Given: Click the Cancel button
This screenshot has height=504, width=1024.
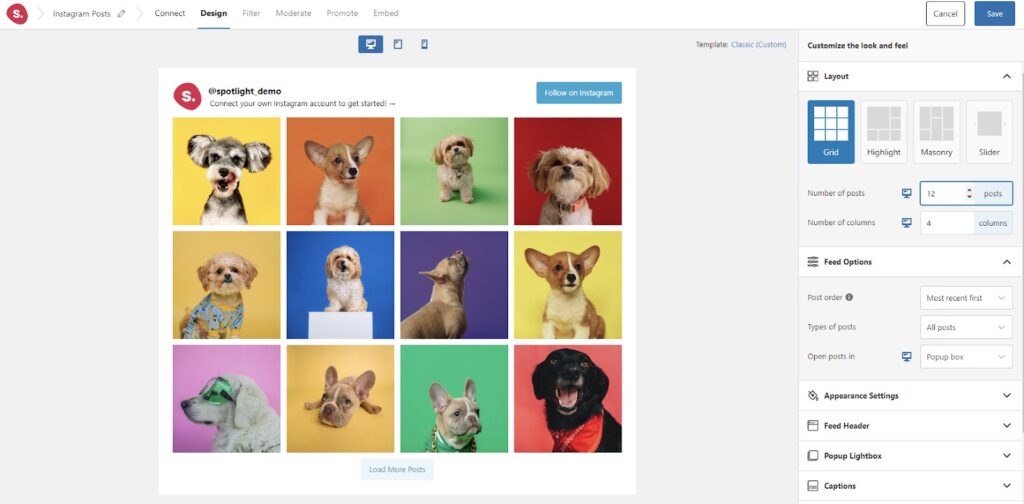Looking at the screenshot, I should point(945,14).
